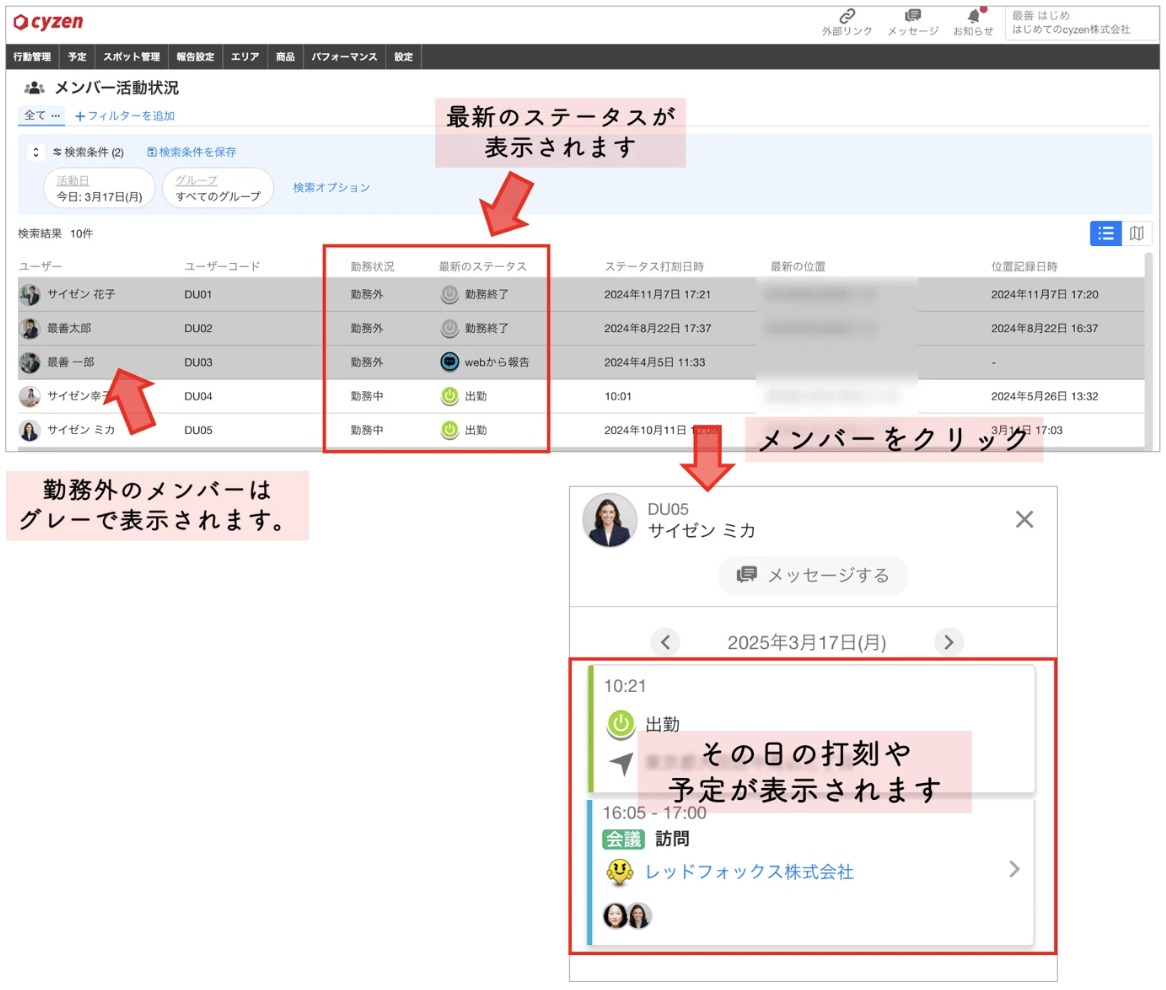Open the スポット管理 menu
This screenshot has width=1166, height=990.
132,57
